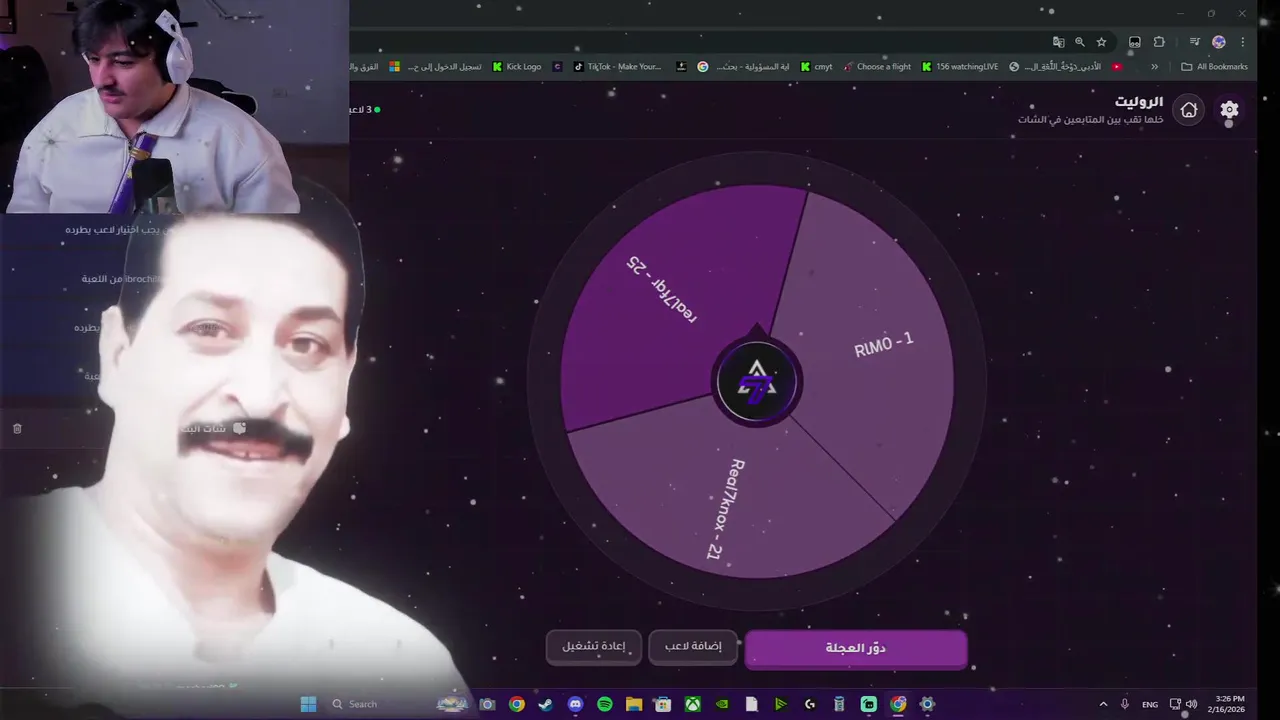Open All Bookmarks folder
The image size is (1280, 720).
pos(1214,67)
